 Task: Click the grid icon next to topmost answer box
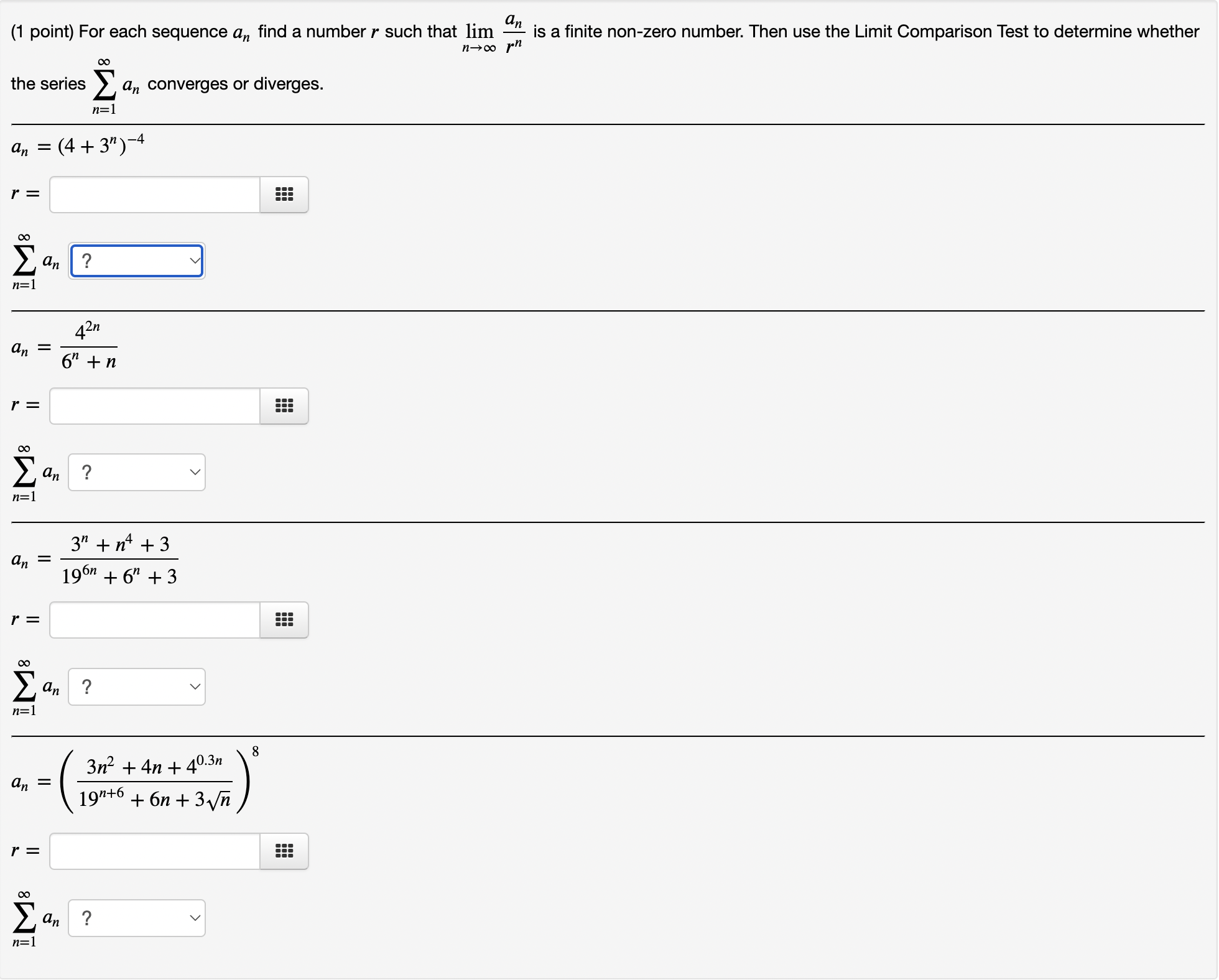[x=284, y=195]
